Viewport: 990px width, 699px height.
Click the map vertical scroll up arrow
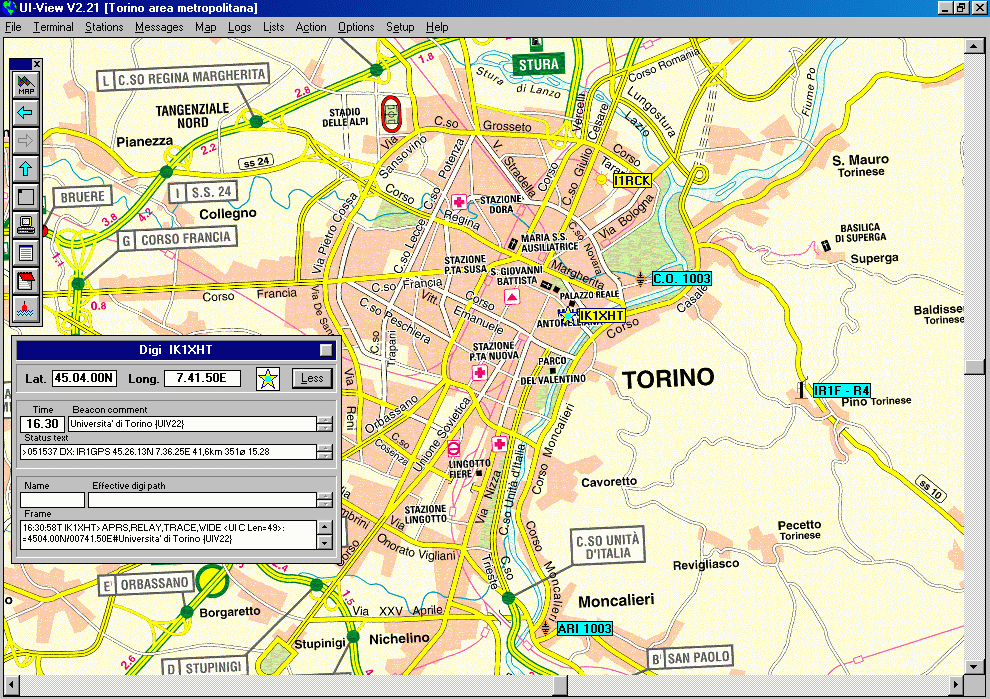(974, 46)
